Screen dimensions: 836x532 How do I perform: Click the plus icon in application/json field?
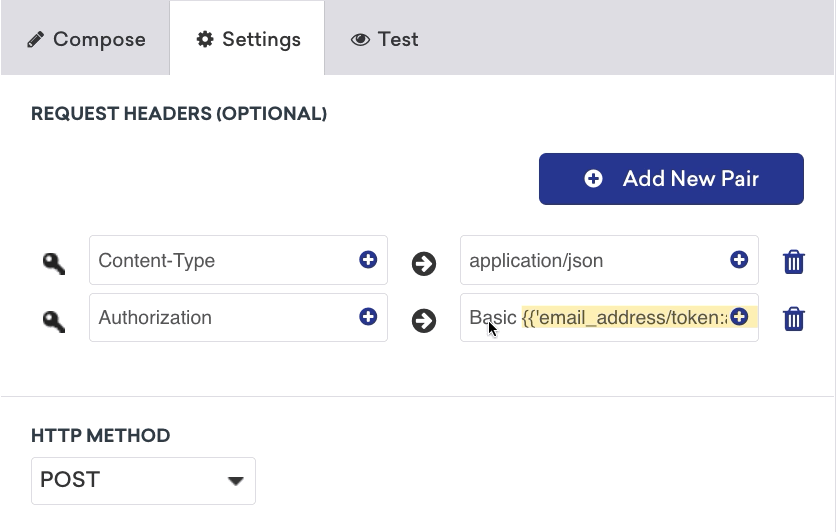pos(739,260)
